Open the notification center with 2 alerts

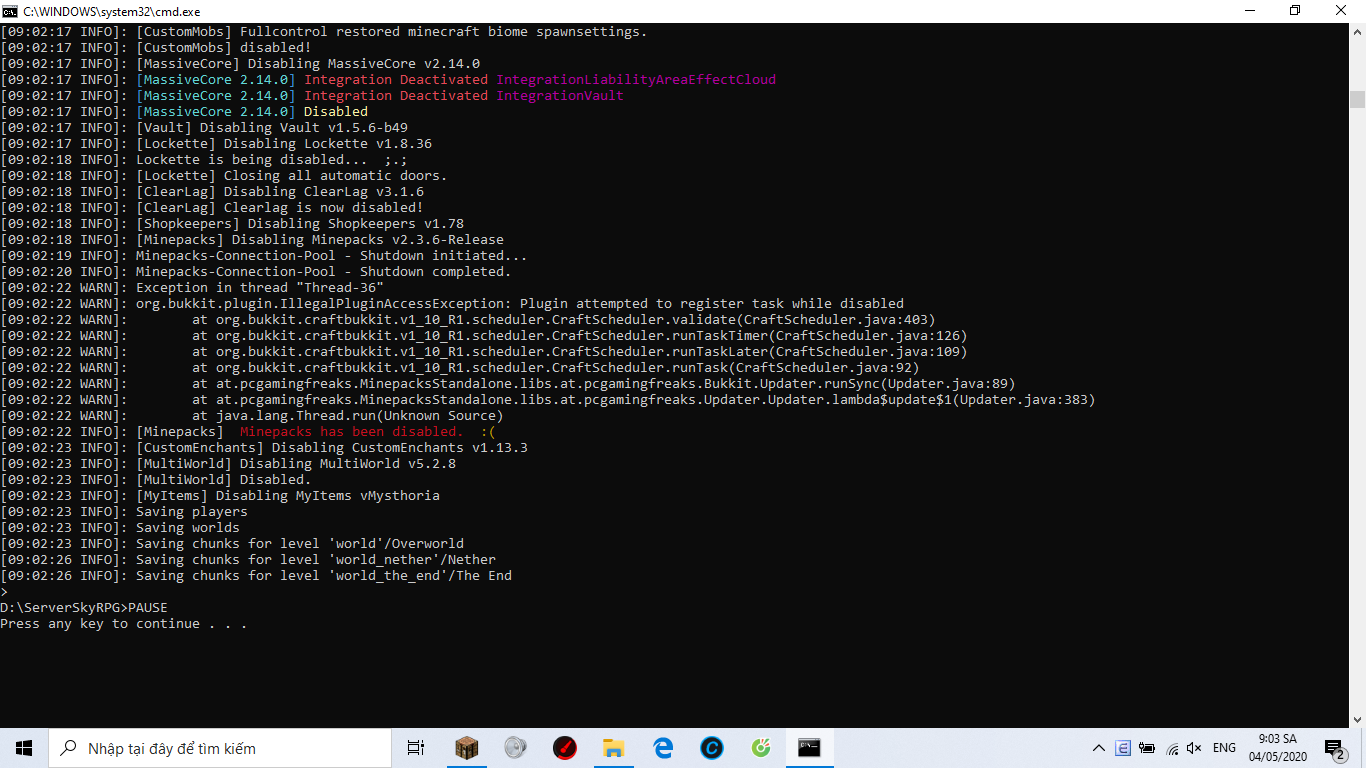pos(1335,748)
